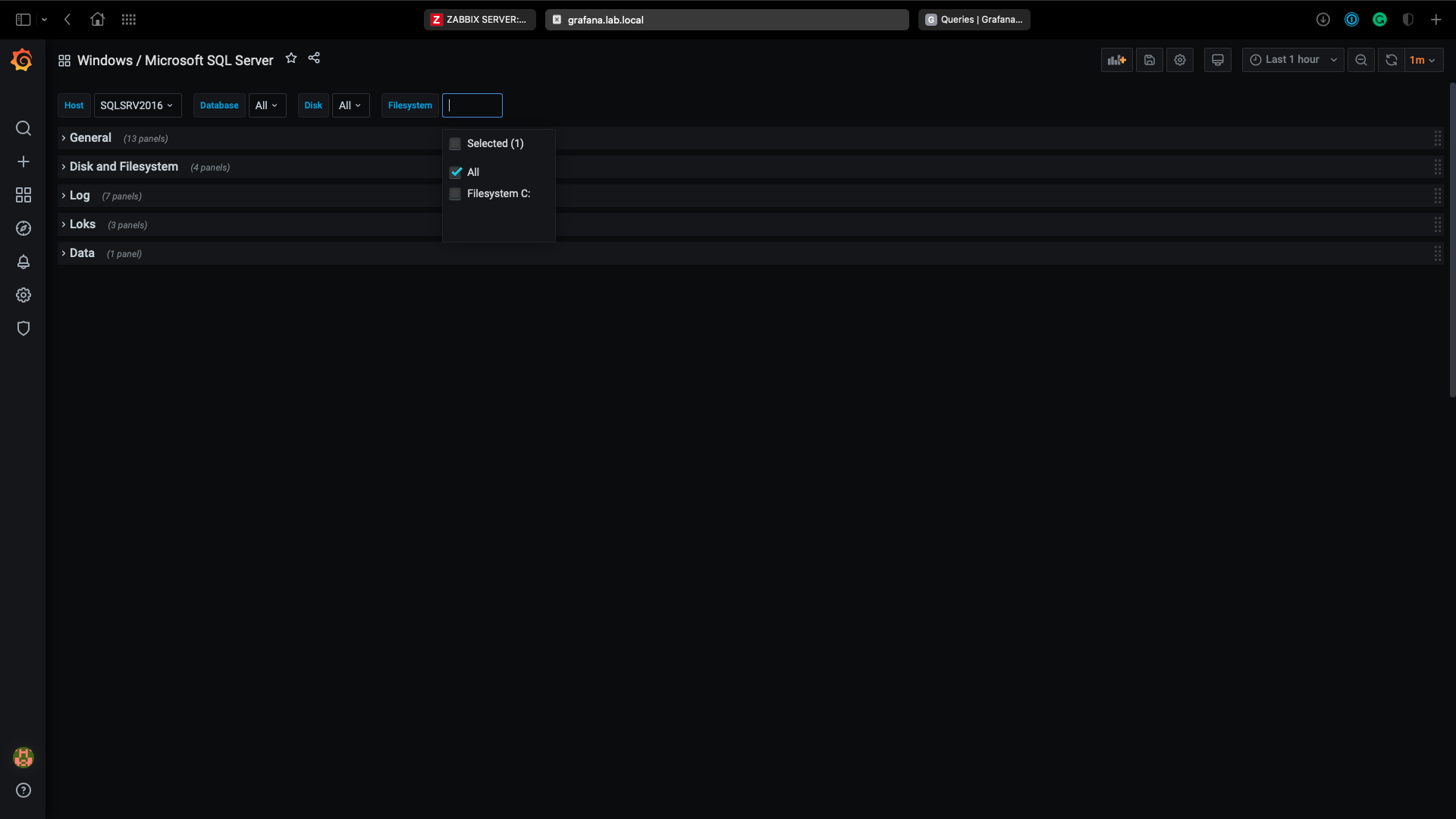Switch to ZABBIX SERVER browser tab
Screen dimensions: 1456x819
(x=480, y=20)
